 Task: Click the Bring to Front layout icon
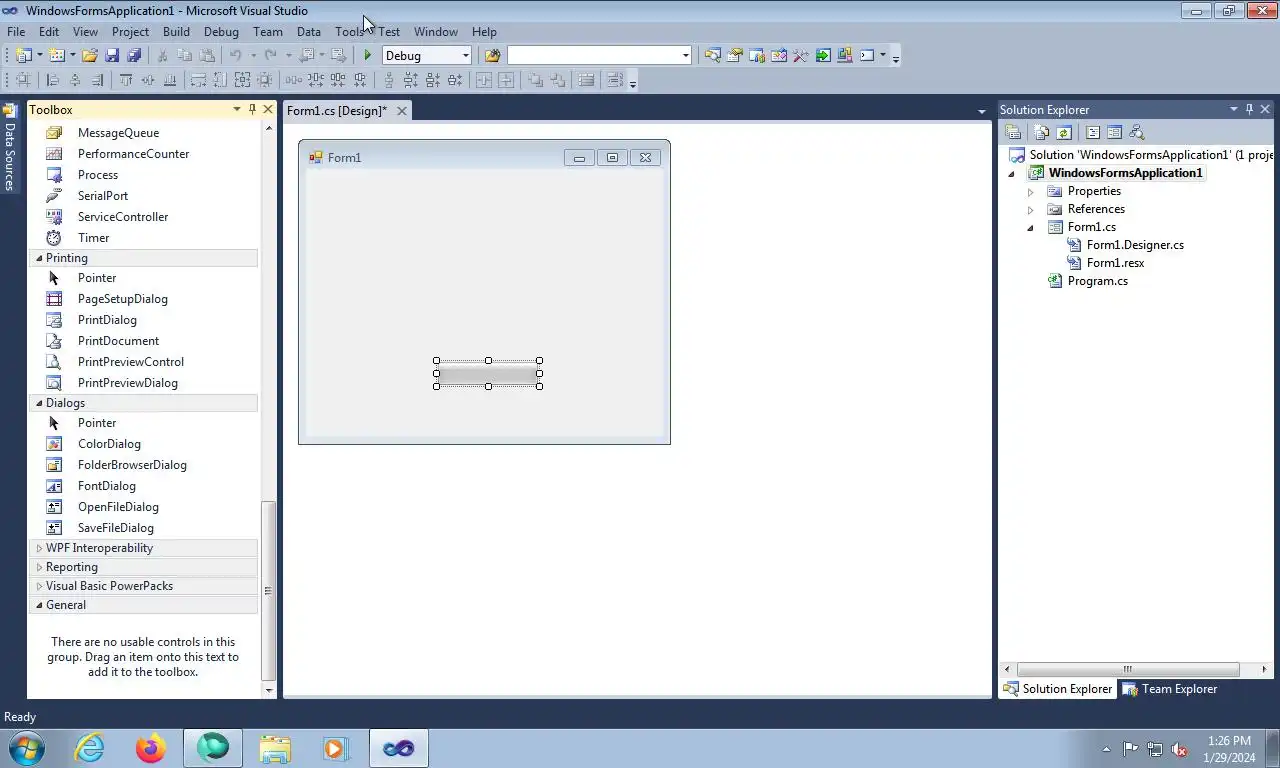point(536,80)
